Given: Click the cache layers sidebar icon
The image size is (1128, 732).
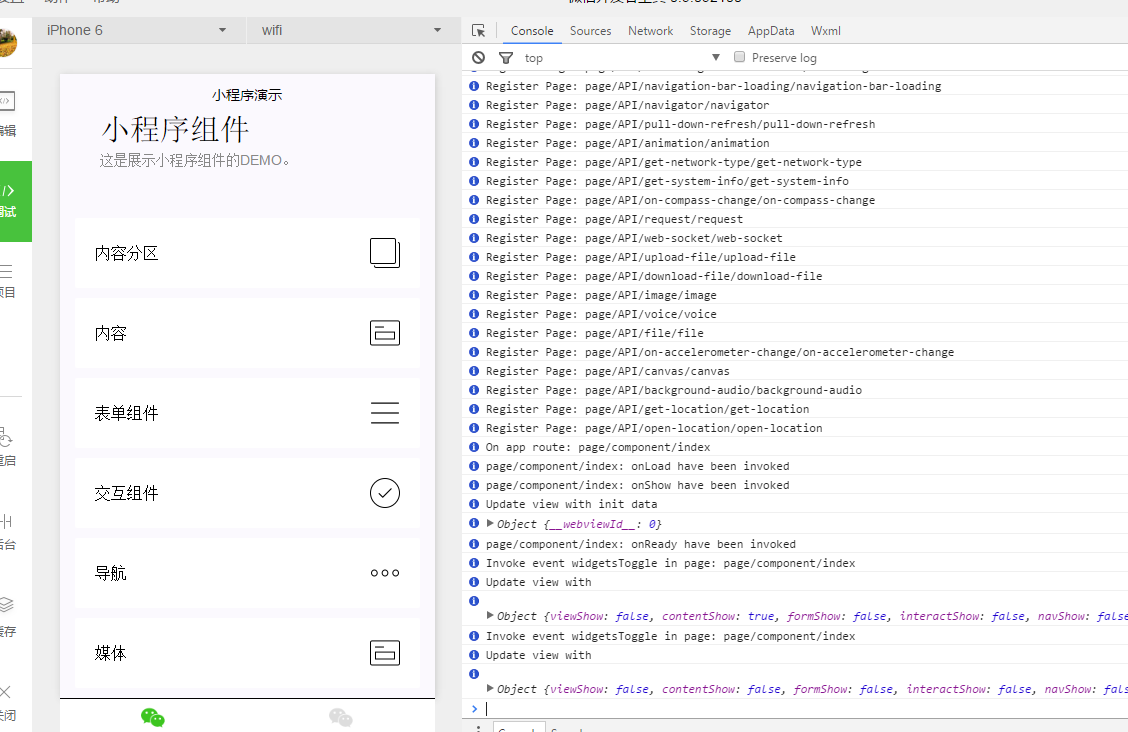Looking at the screenshot, I should [x=6, y=605].
